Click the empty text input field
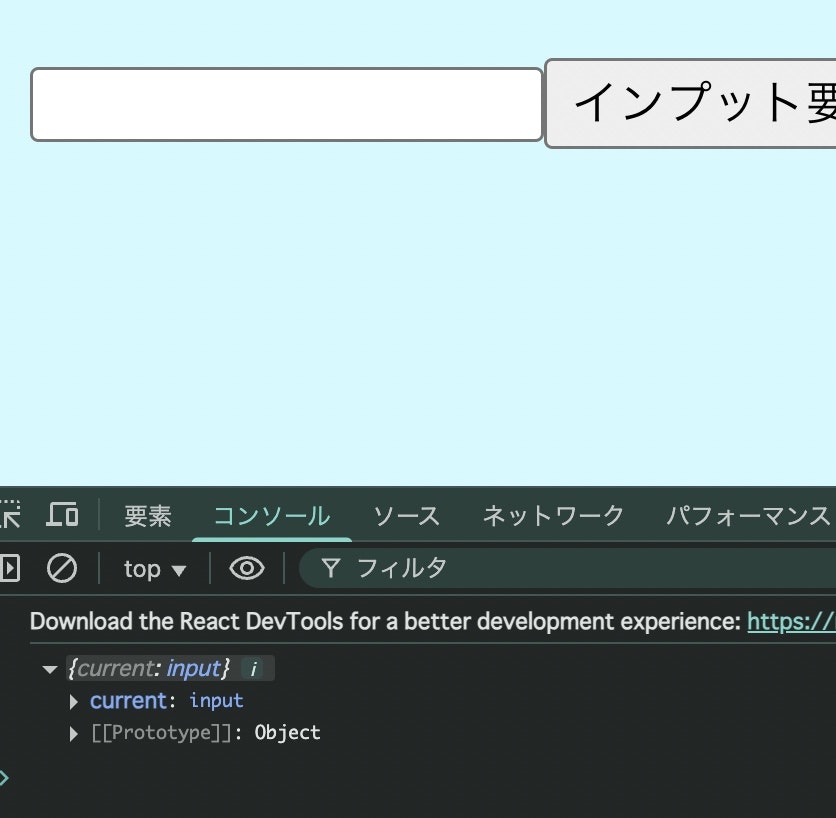 [287, 105]
